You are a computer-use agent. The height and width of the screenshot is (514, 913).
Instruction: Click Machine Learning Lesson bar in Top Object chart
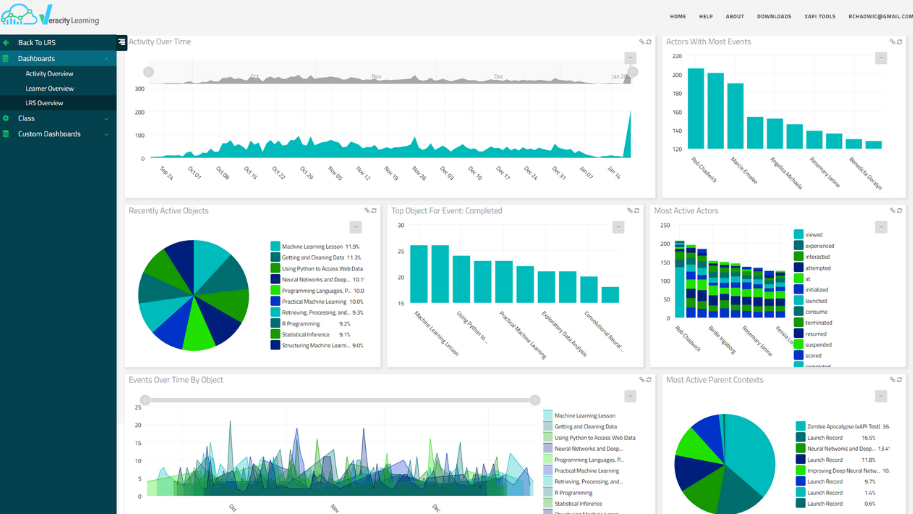tap(419, 274)
